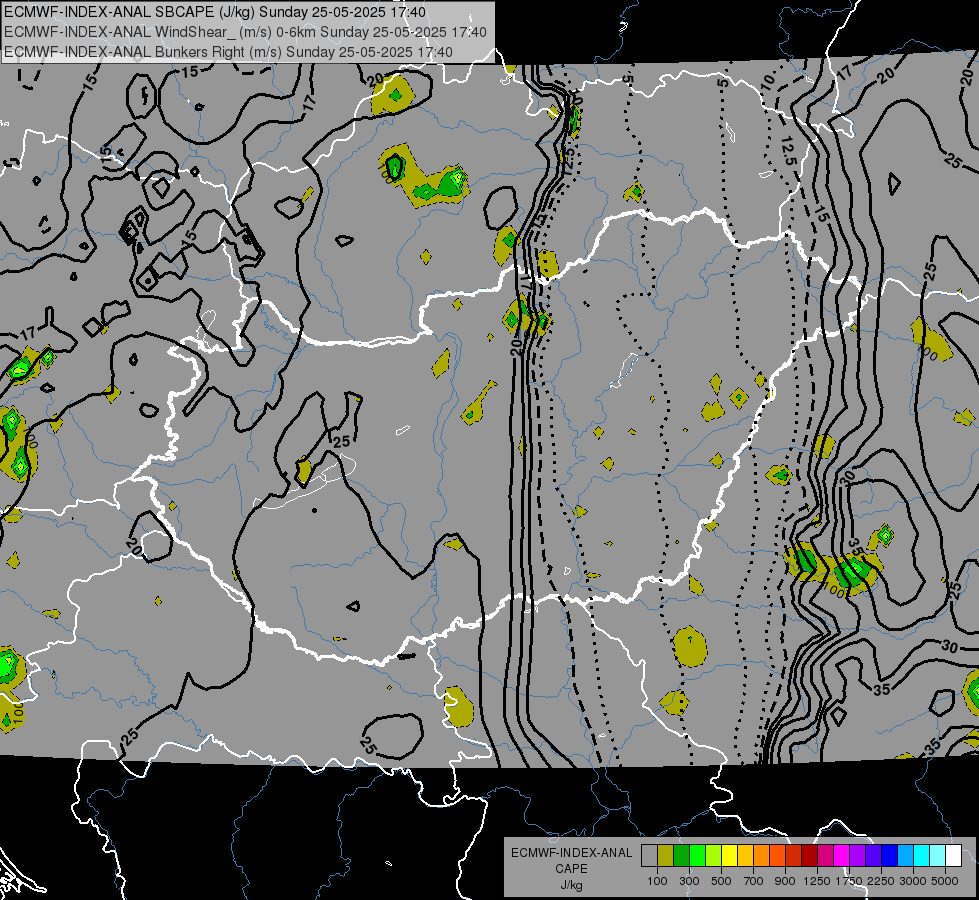Click the 1250 tick label in legend
Image resolution: width=979 pixels, height=900 pixels.
click(817, 881)
